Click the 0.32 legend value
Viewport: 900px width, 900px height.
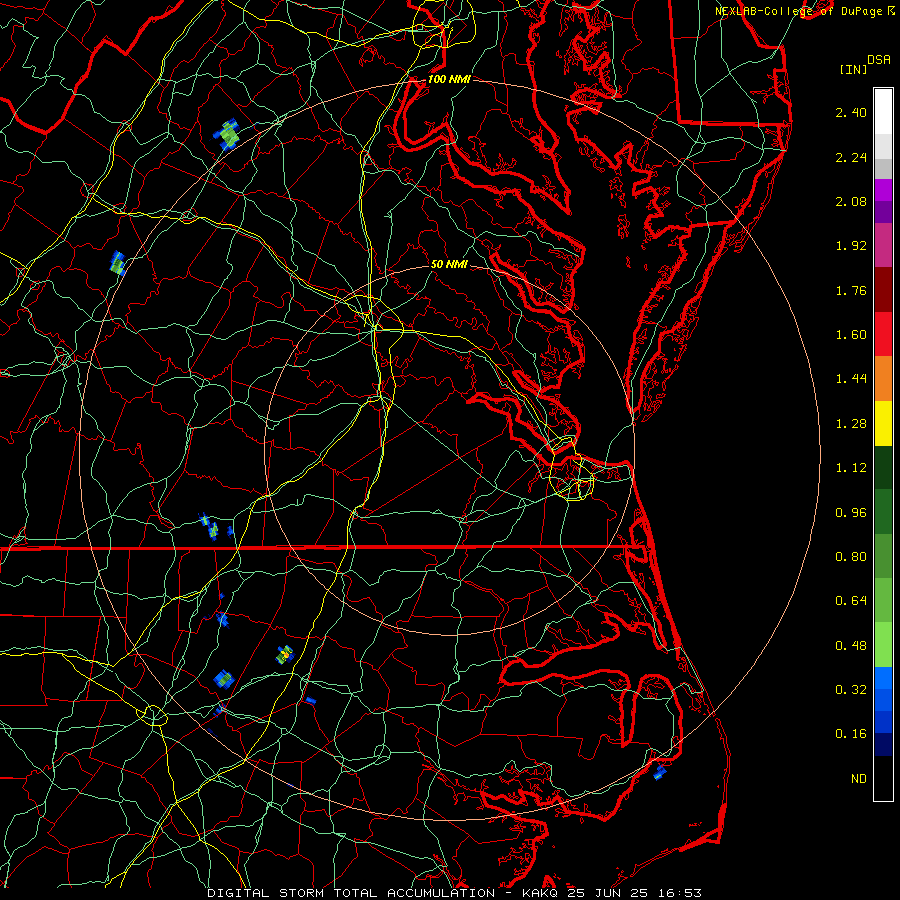851,690
